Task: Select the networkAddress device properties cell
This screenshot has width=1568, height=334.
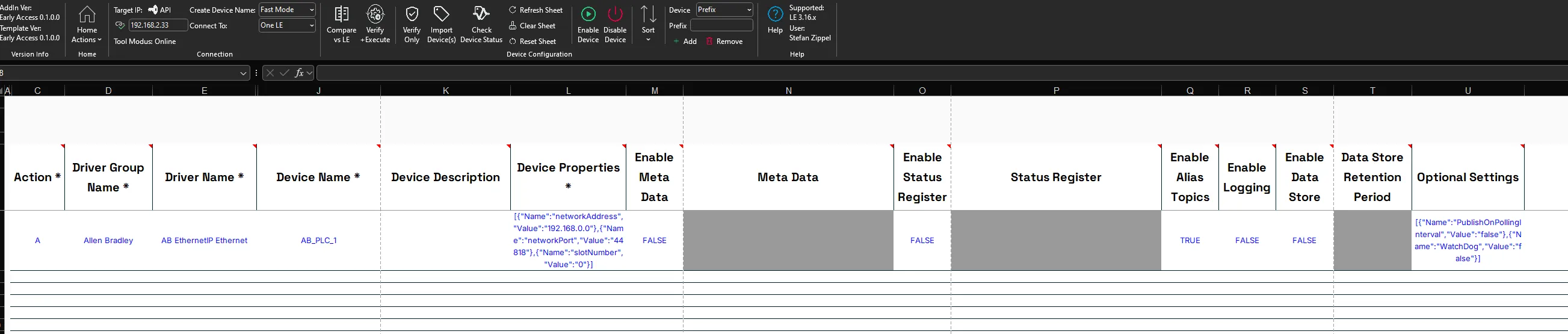Action: [x=569, y=240]
